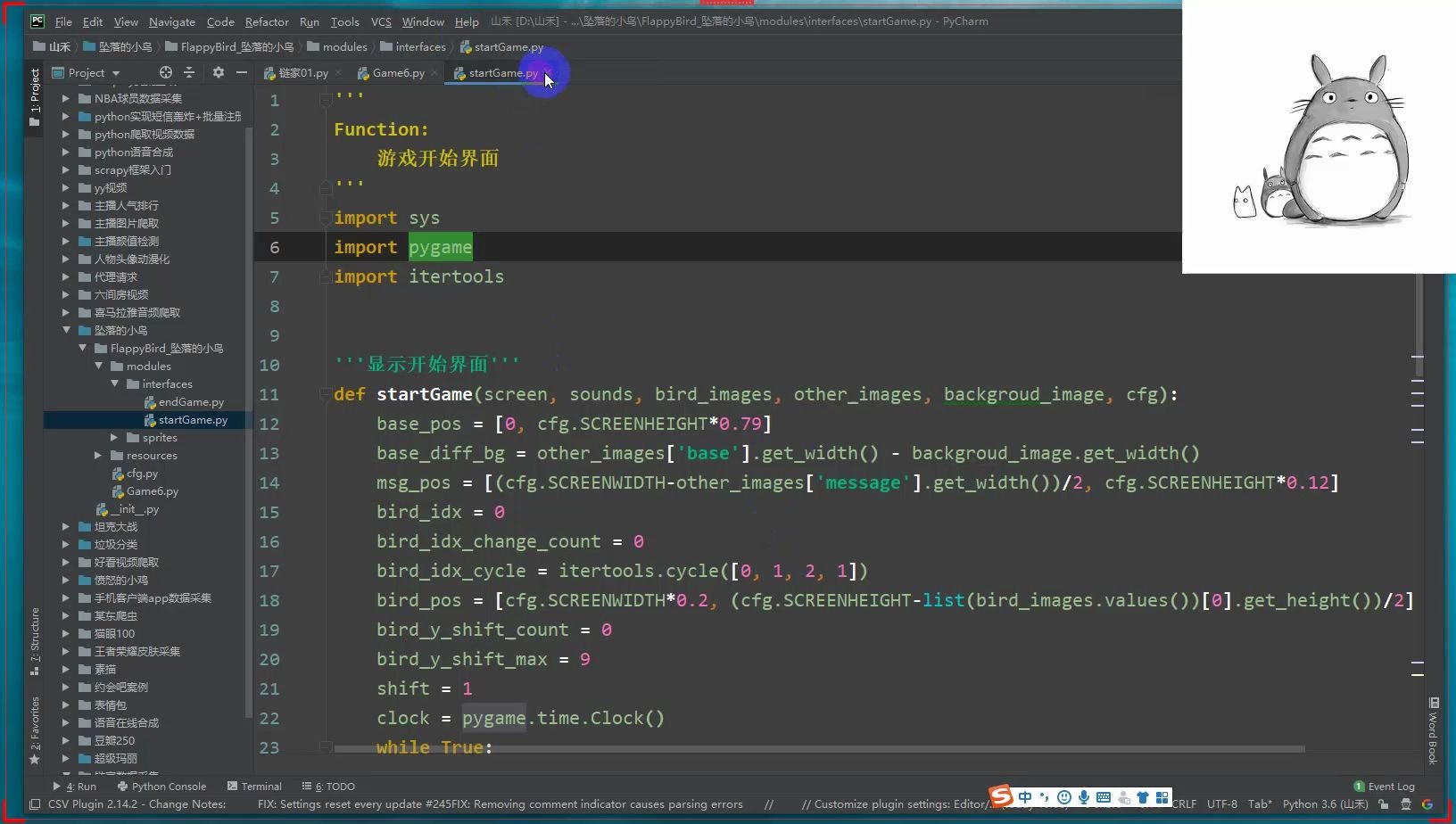This screenshot has width=1456, height=824.
Task: Click Sogou voice input microphone icon
Action: tap(1084, 797)
